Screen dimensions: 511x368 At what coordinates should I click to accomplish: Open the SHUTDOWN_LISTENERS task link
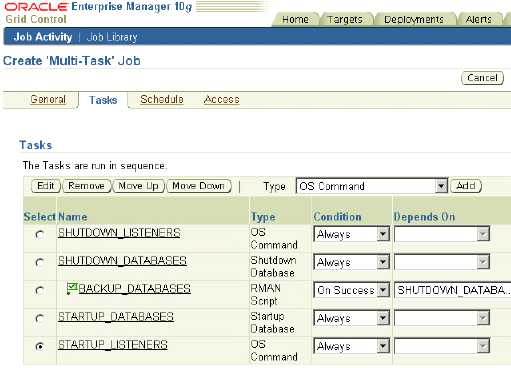click(x=119, y=232)
